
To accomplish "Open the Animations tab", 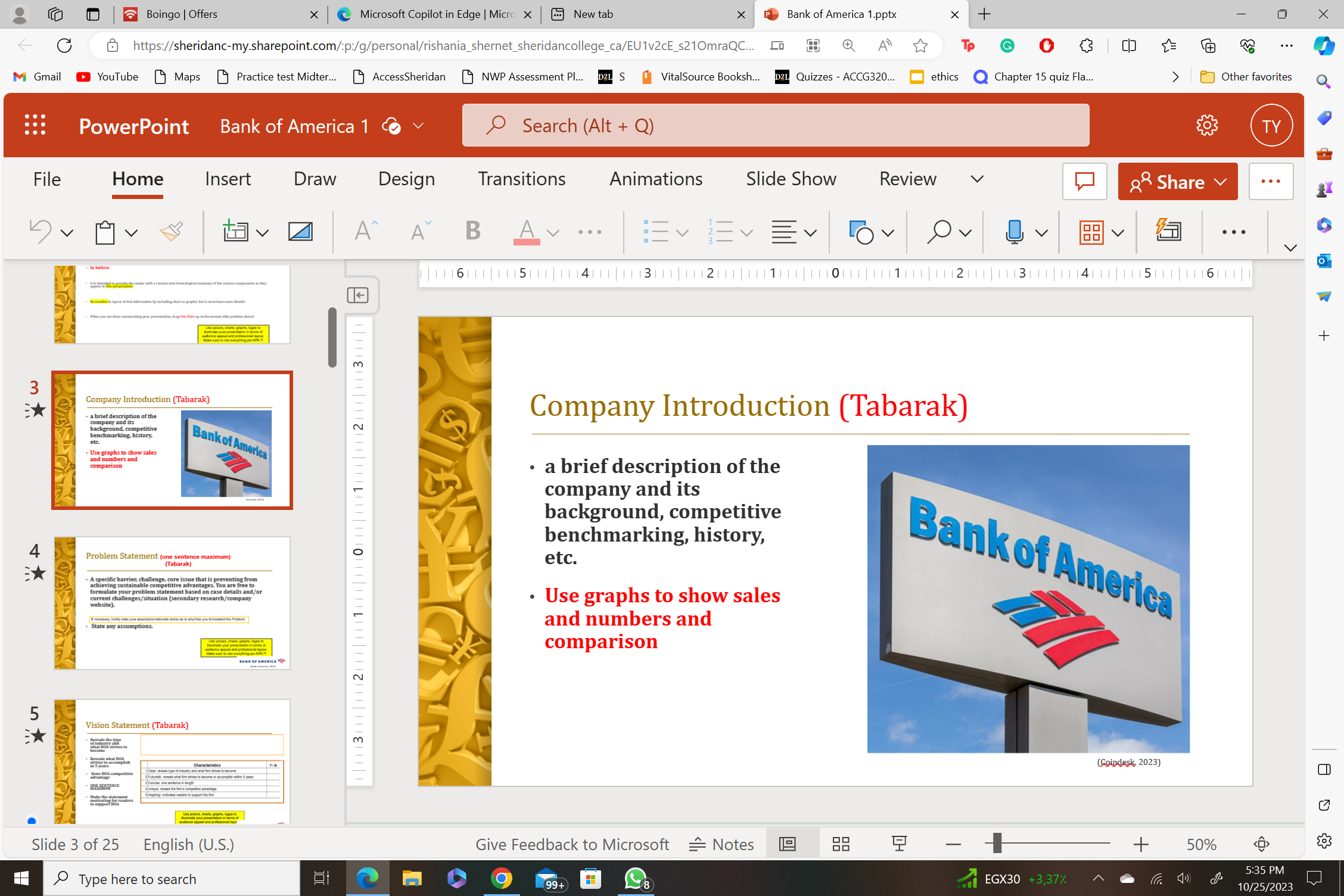I will [656, 179].
